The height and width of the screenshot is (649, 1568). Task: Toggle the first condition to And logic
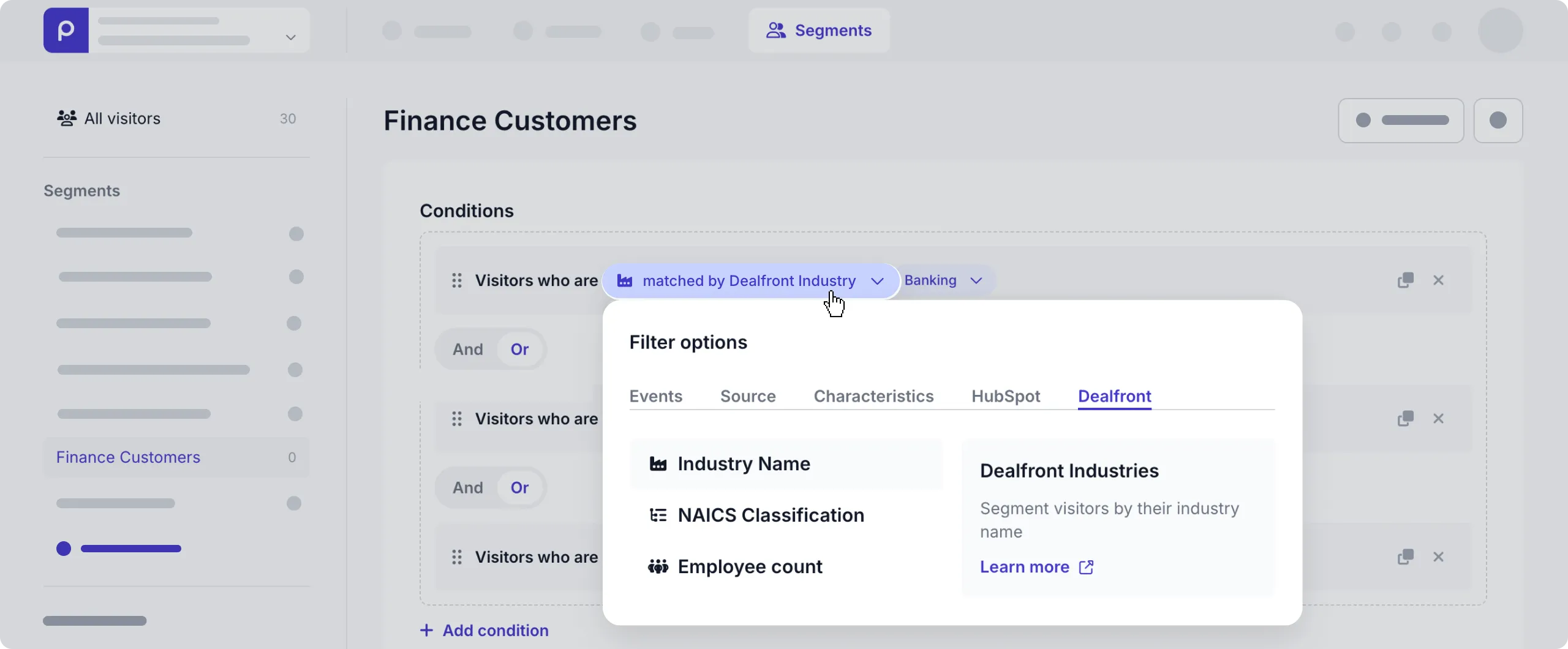click(x=468, y=349)
